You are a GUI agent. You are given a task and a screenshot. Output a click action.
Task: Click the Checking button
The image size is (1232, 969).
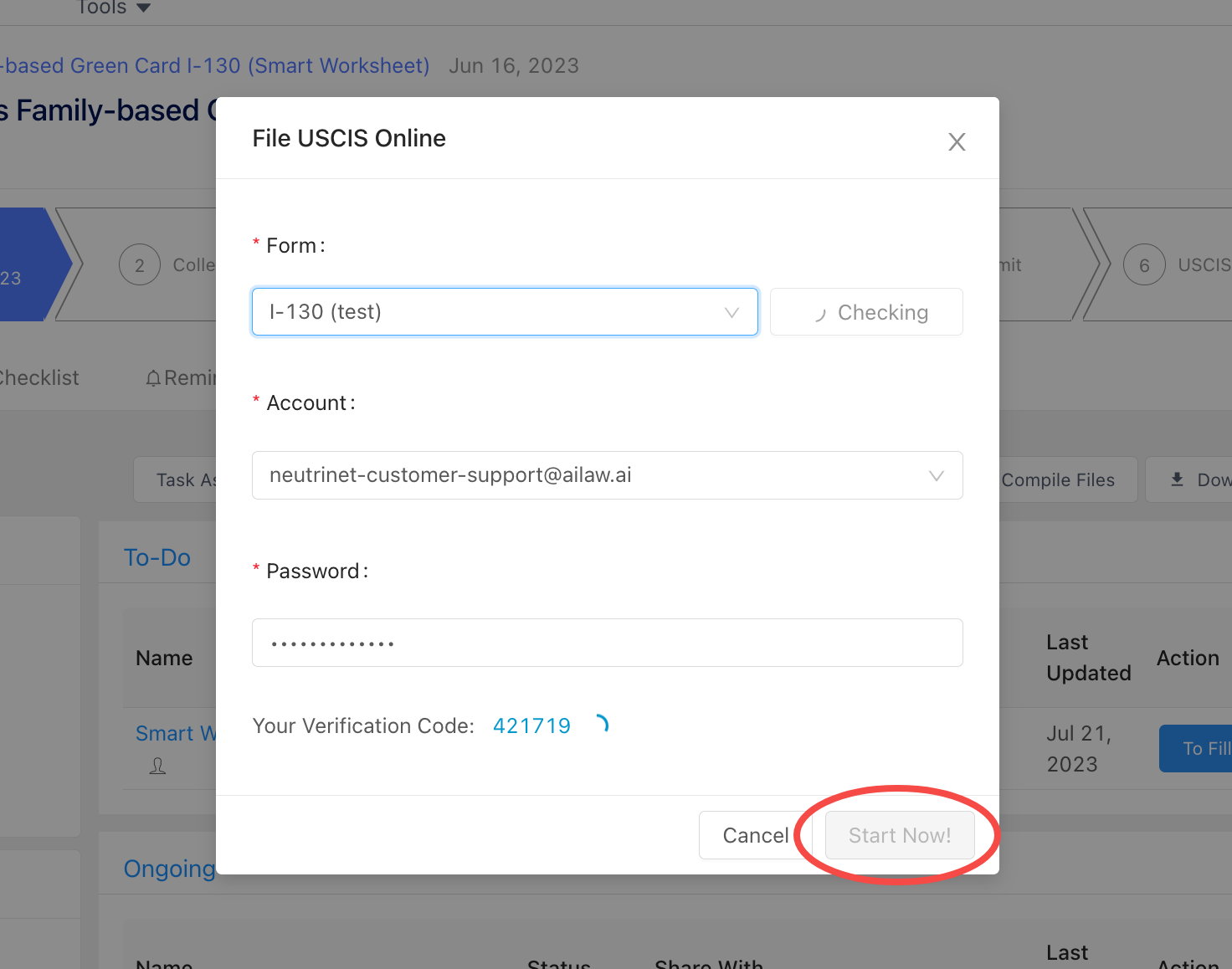866,312
